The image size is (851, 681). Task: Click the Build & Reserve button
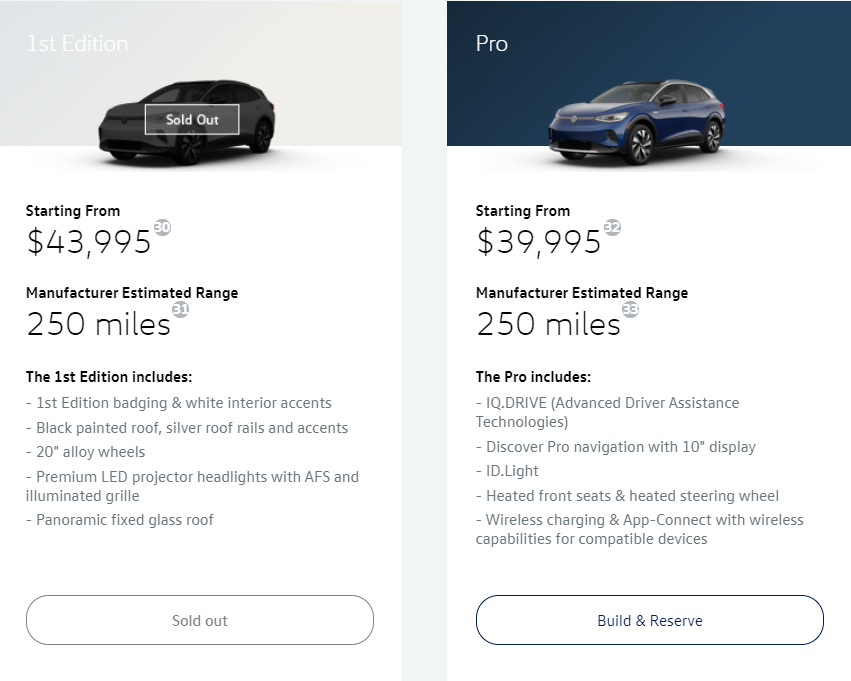coord(650,620)
